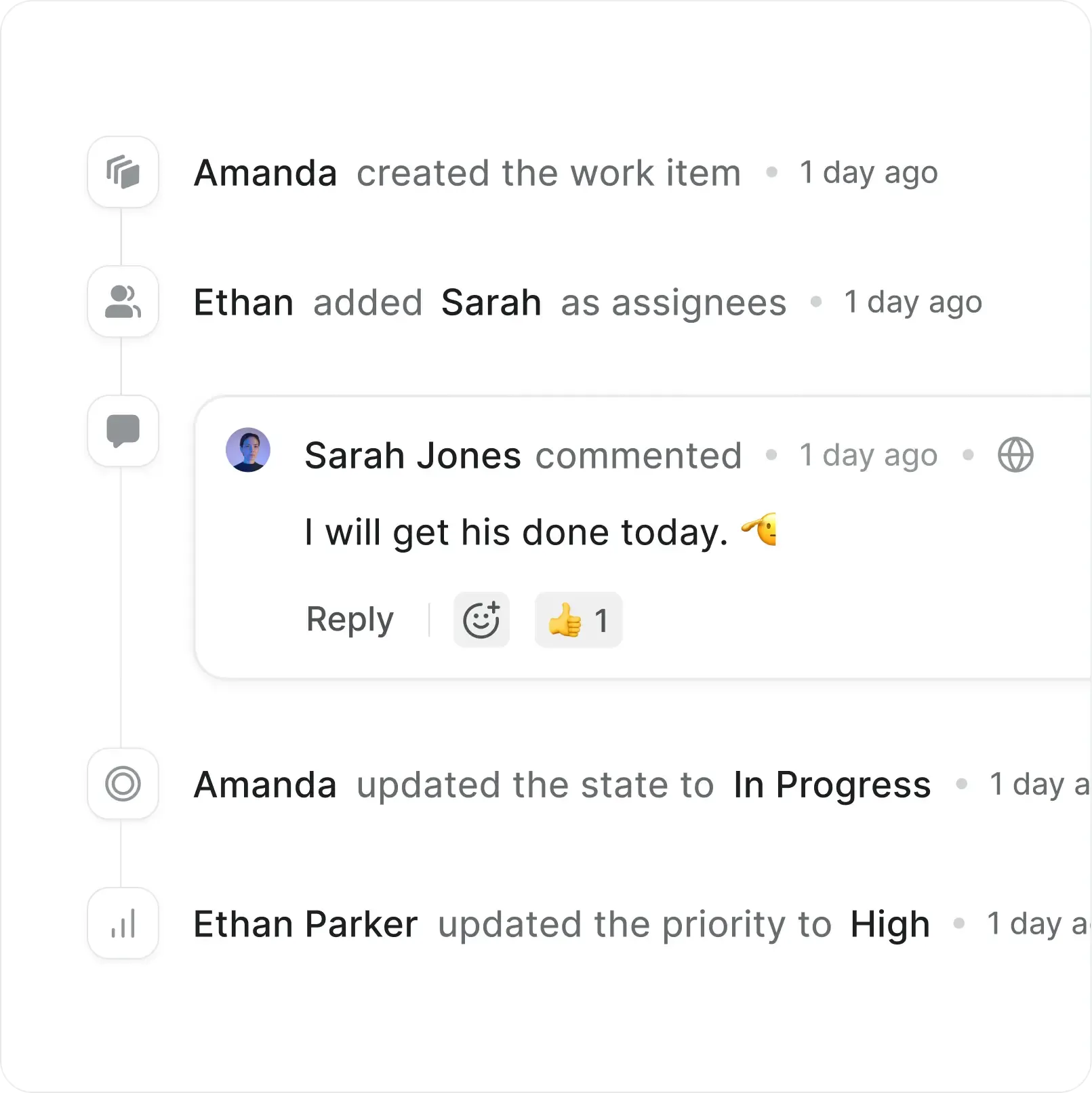1092x1093 pixels.
Task: Click the globe icon on Sarah's comment
Action: pyautogui.click(x=1017, y=455)
